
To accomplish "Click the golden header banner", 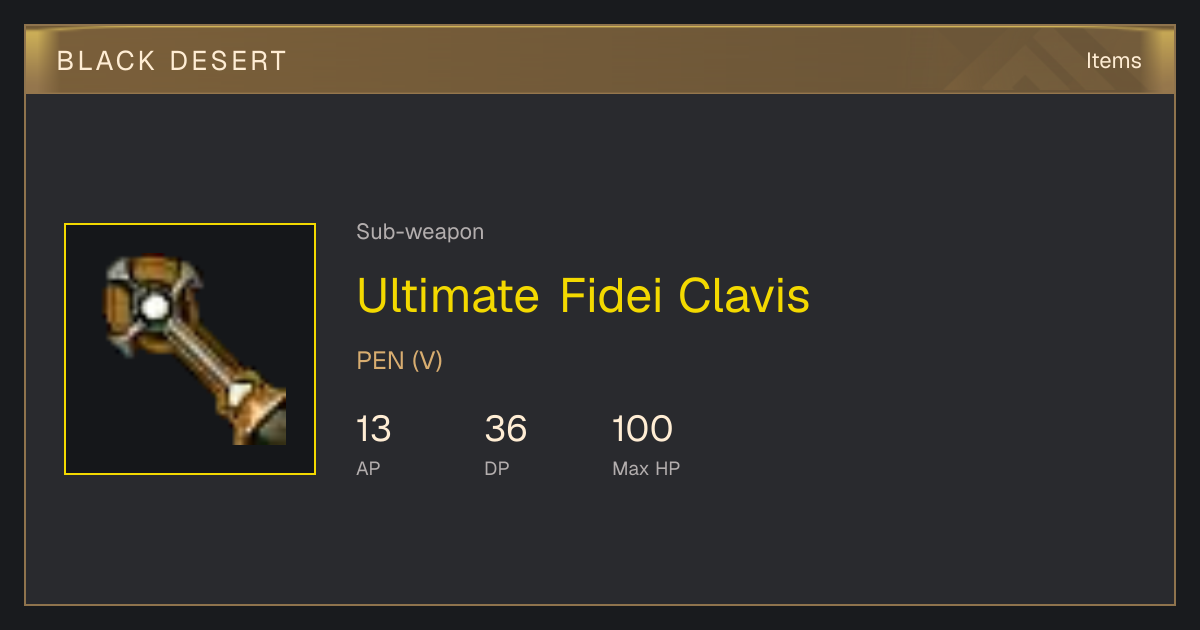I will (600, 60).
